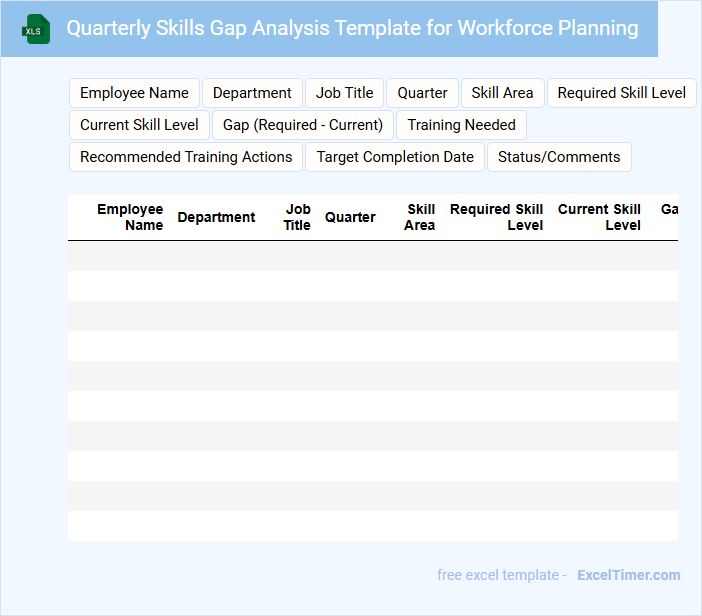702x616 pixels.
Task: Click the green XLS file icon
Action: 37,29
